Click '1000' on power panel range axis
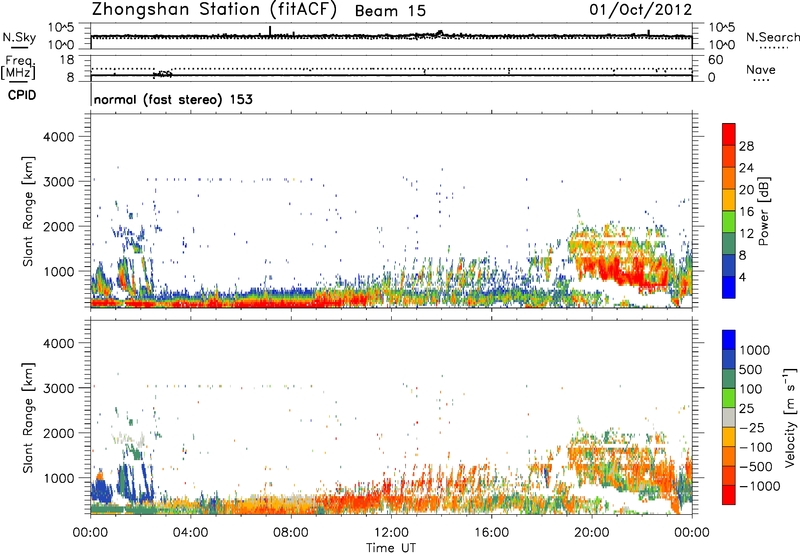The image size is (800, 554). (x=59, y=271)
